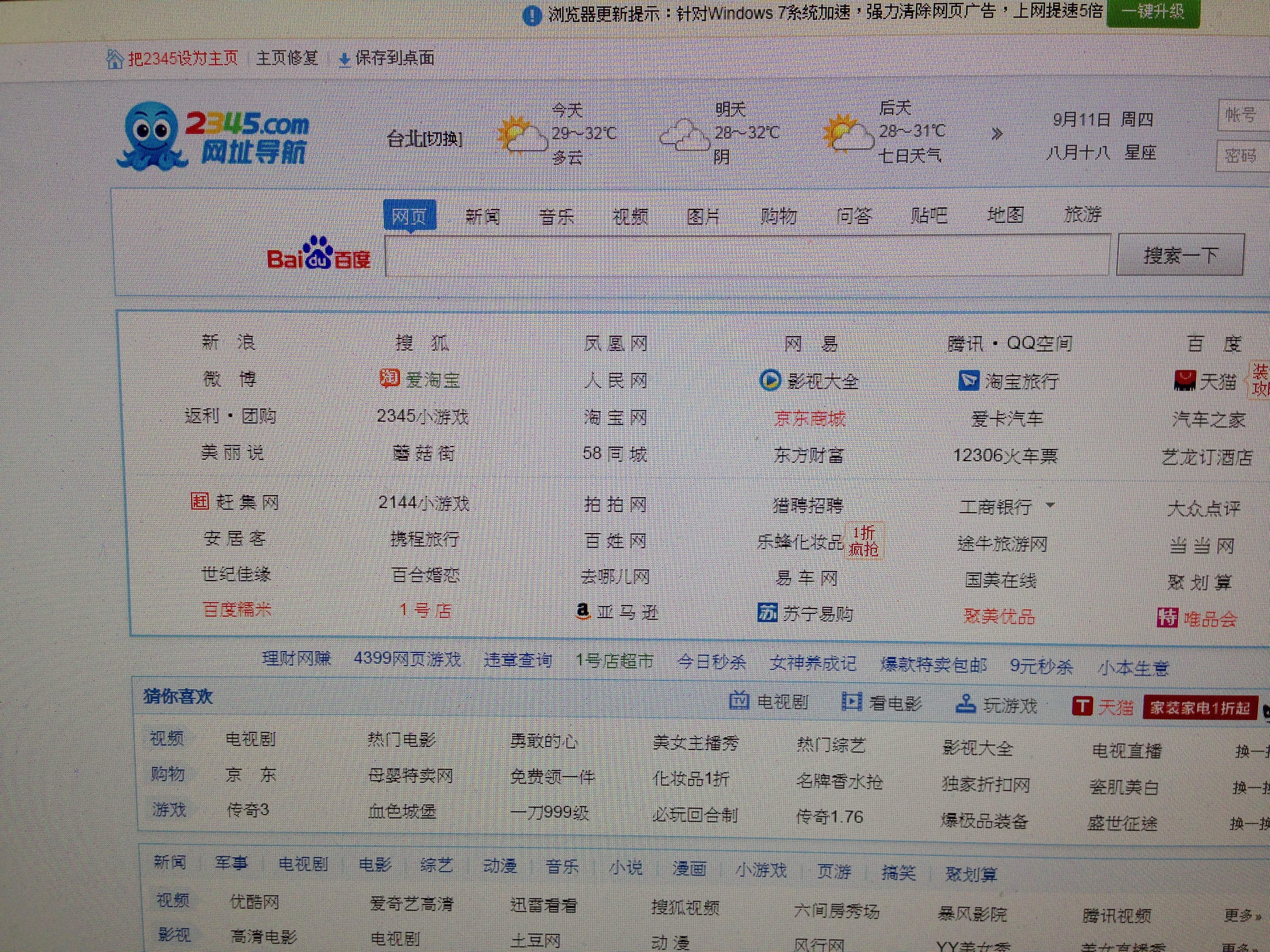Click 主页修复 in the top bar

point(286,59)
